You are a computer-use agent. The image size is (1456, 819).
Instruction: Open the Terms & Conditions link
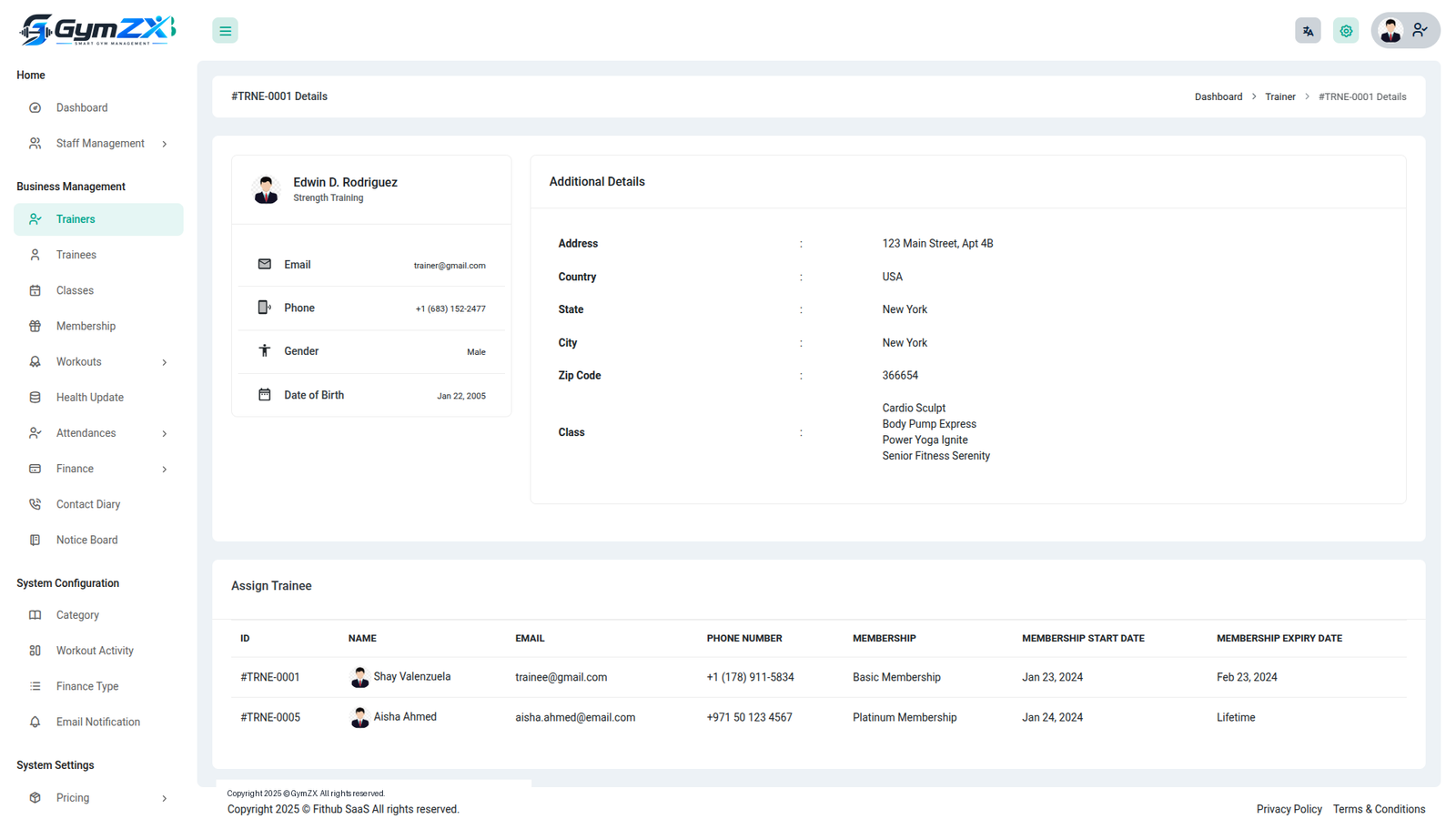tap(1379, 809)
